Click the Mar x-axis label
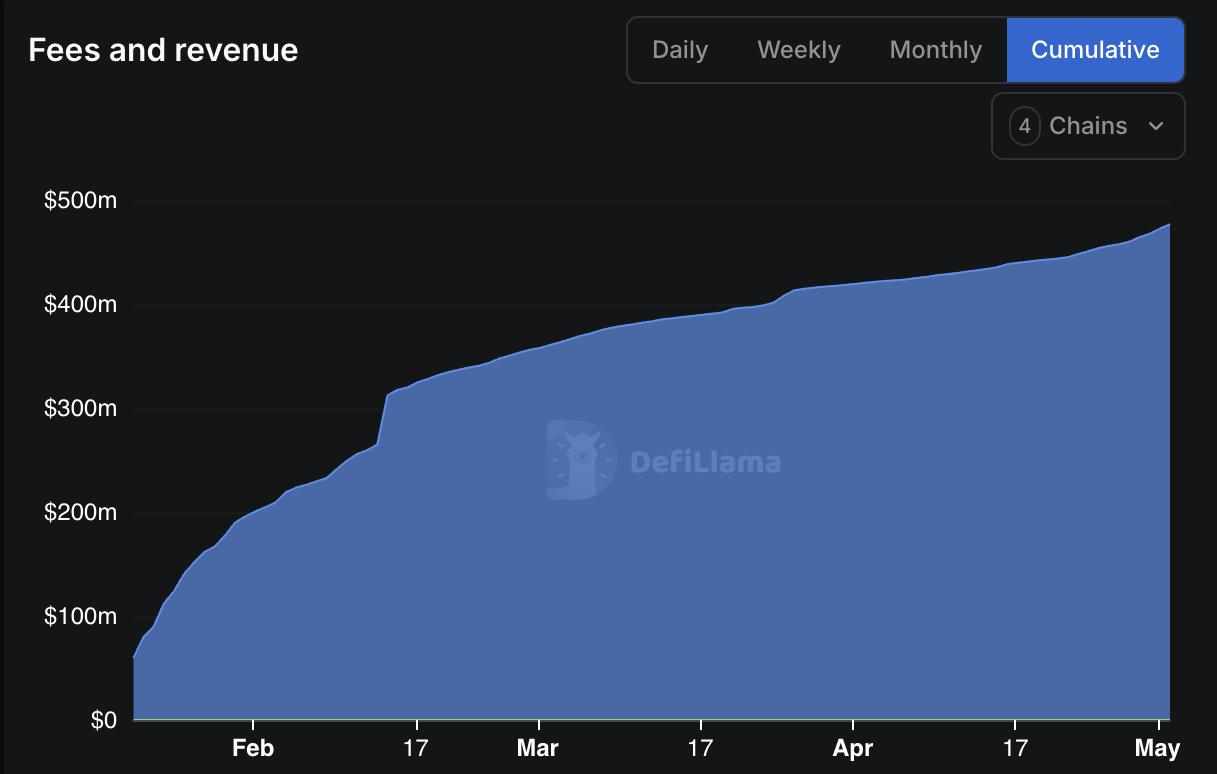This screenshot has width=1217, height=774. click(538, 747)
